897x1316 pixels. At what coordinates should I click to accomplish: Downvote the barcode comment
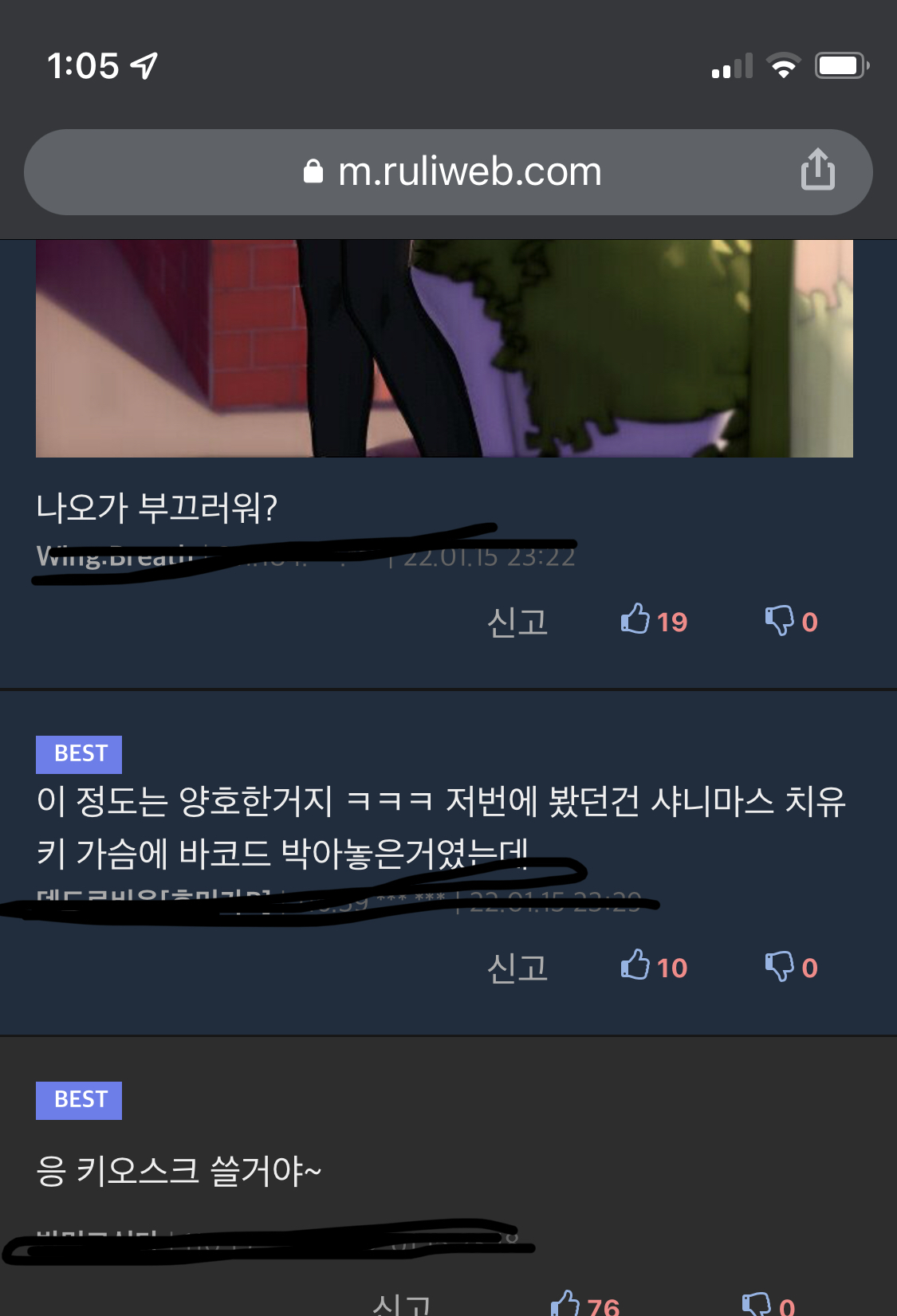[792, 966]
